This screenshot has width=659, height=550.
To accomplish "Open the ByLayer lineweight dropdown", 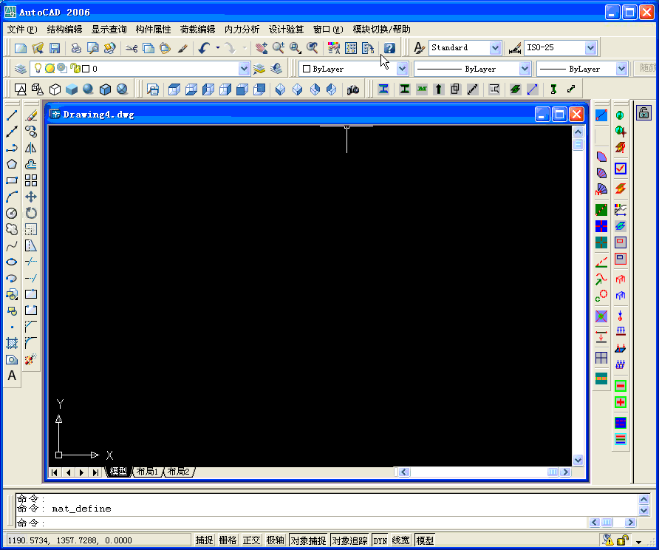I will (622, 68).
